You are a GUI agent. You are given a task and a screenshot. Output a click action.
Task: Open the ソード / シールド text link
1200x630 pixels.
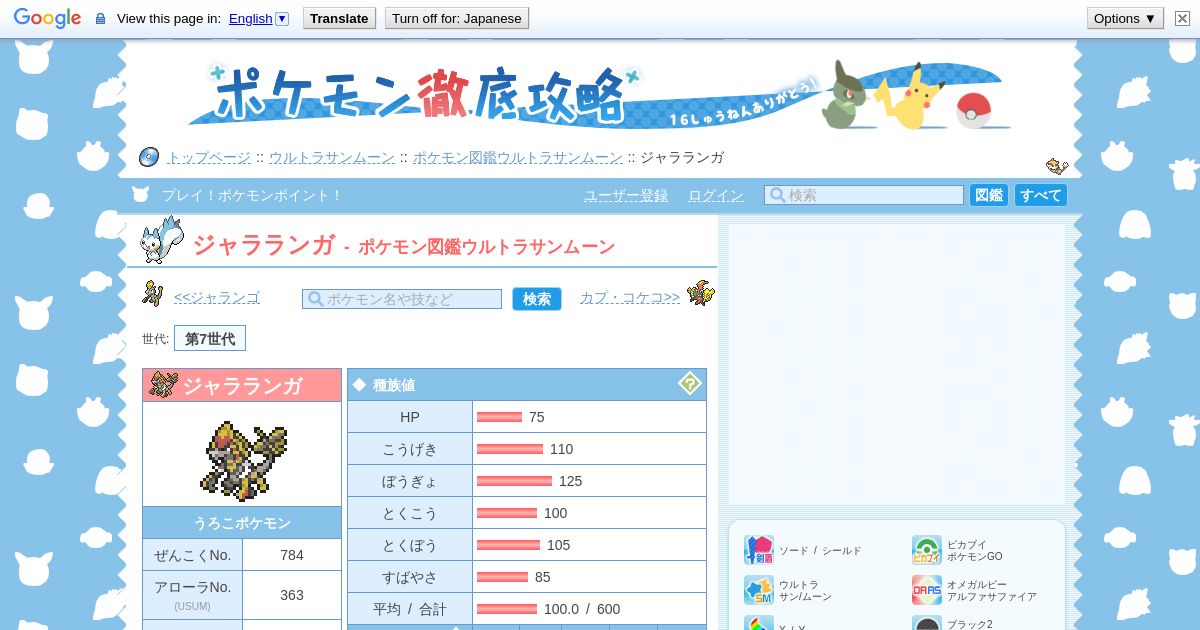point(820,551)
